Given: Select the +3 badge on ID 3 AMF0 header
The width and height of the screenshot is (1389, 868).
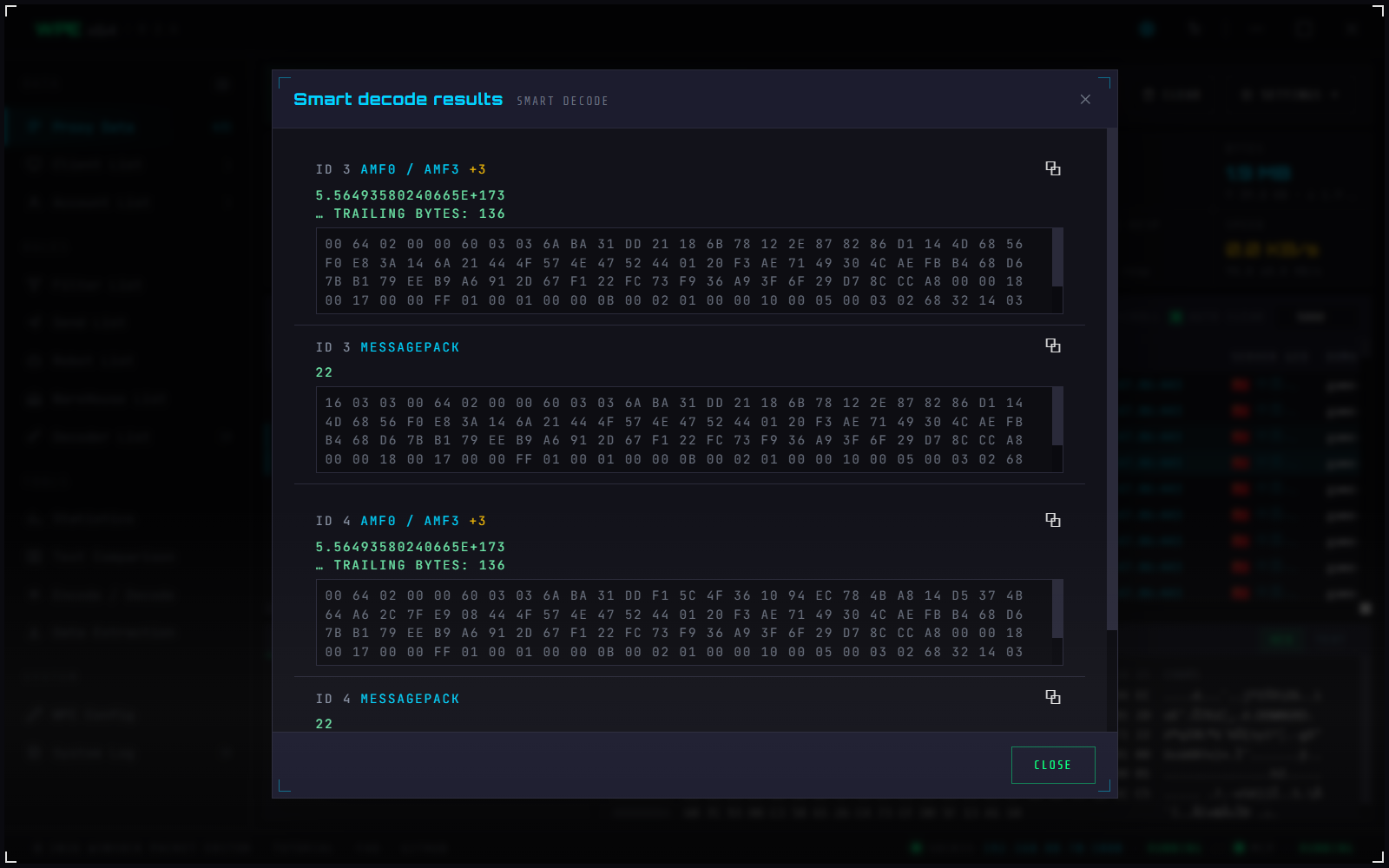Looking at the screenshot, I should (x=477, y=169).
